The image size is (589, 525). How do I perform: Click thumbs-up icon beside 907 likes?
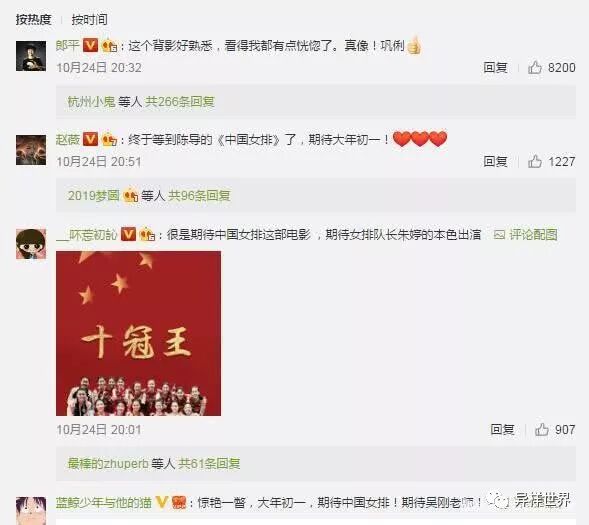coord(541,429)
